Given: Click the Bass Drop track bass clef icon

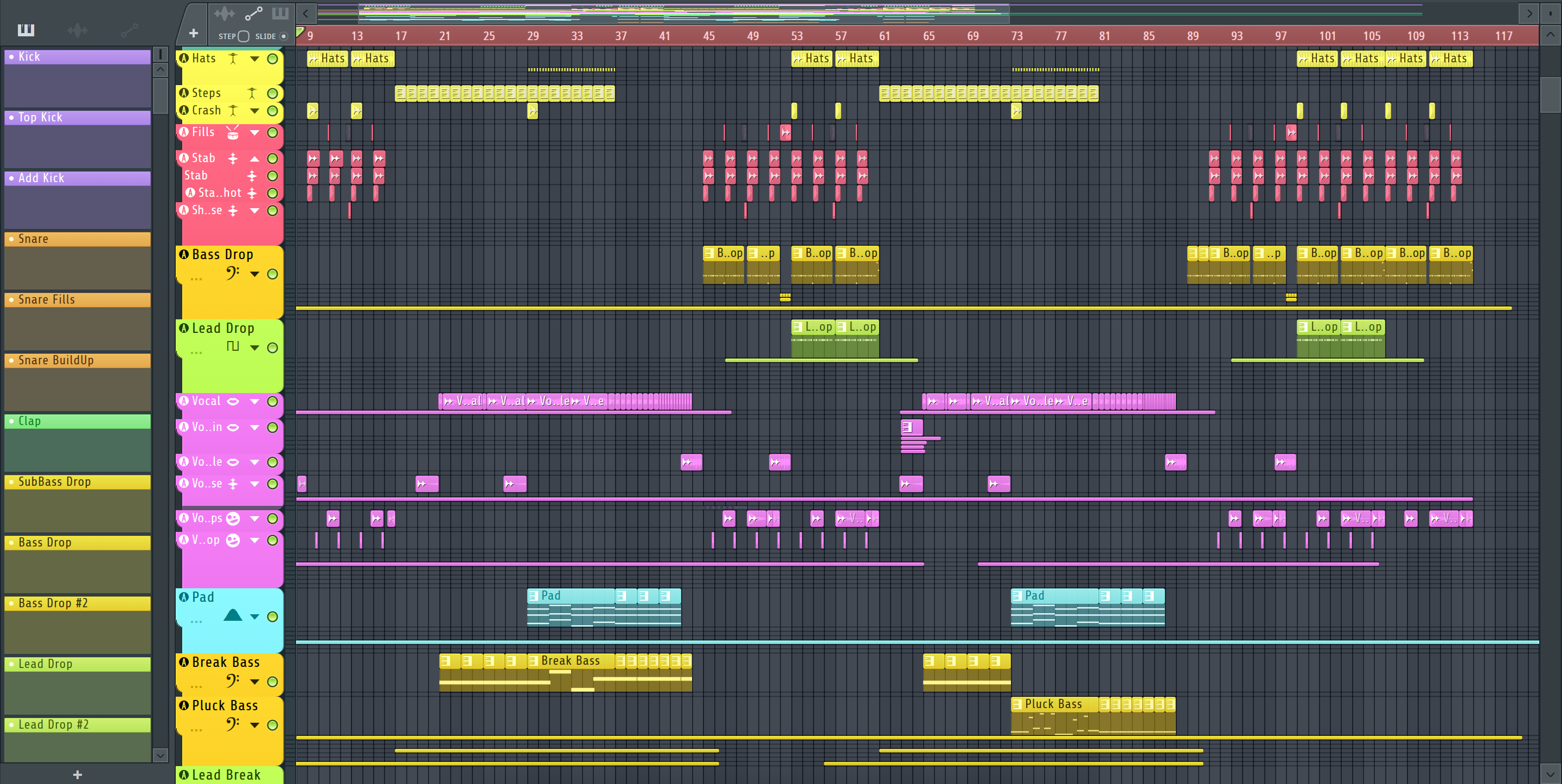Looking at the screenshot, I should (233, 273).
